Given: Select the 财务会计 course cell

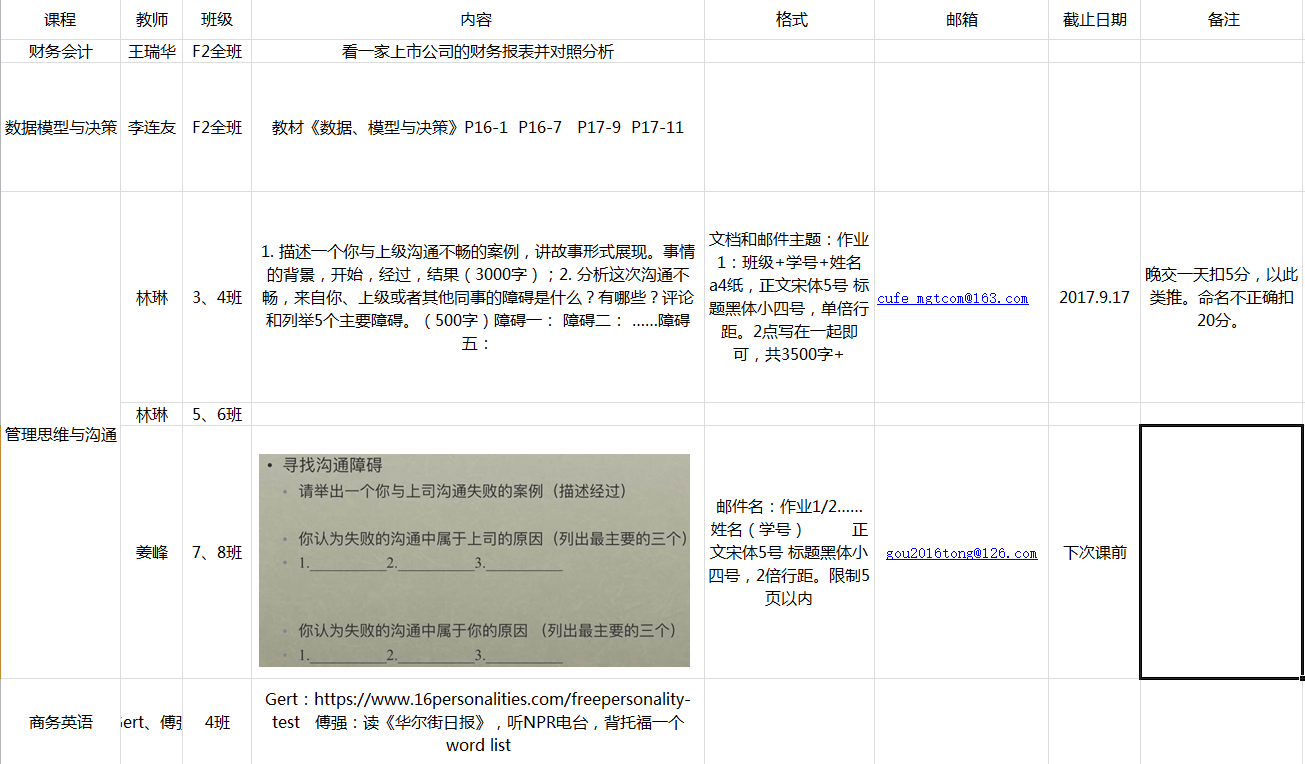Looking at the screenshot, I should coord(60,52).
